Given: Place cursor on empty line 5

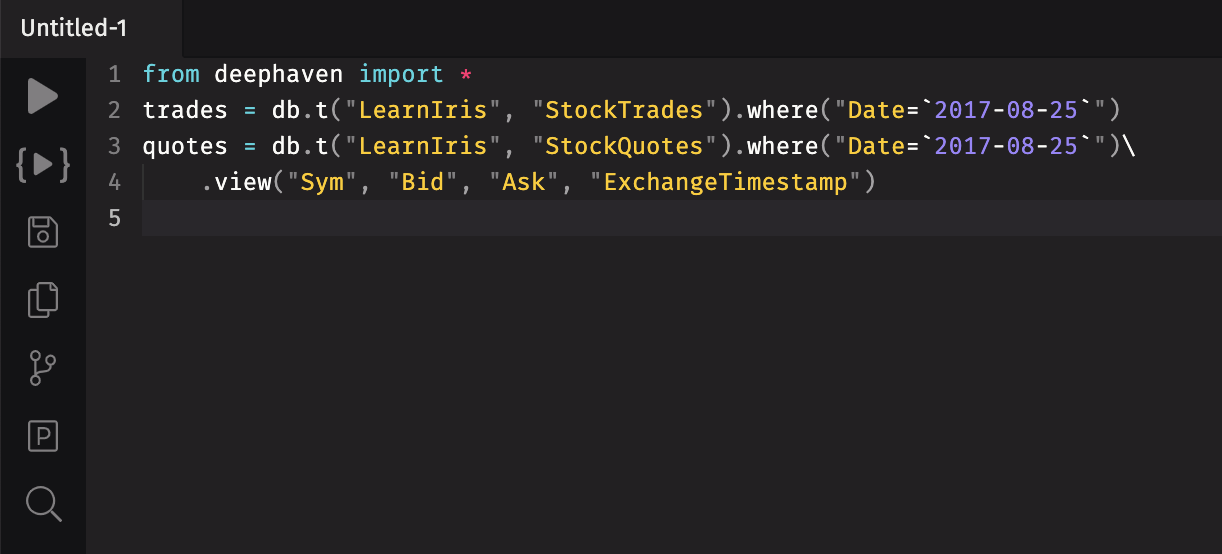Looking at the screenshot, I should [682, 218].
